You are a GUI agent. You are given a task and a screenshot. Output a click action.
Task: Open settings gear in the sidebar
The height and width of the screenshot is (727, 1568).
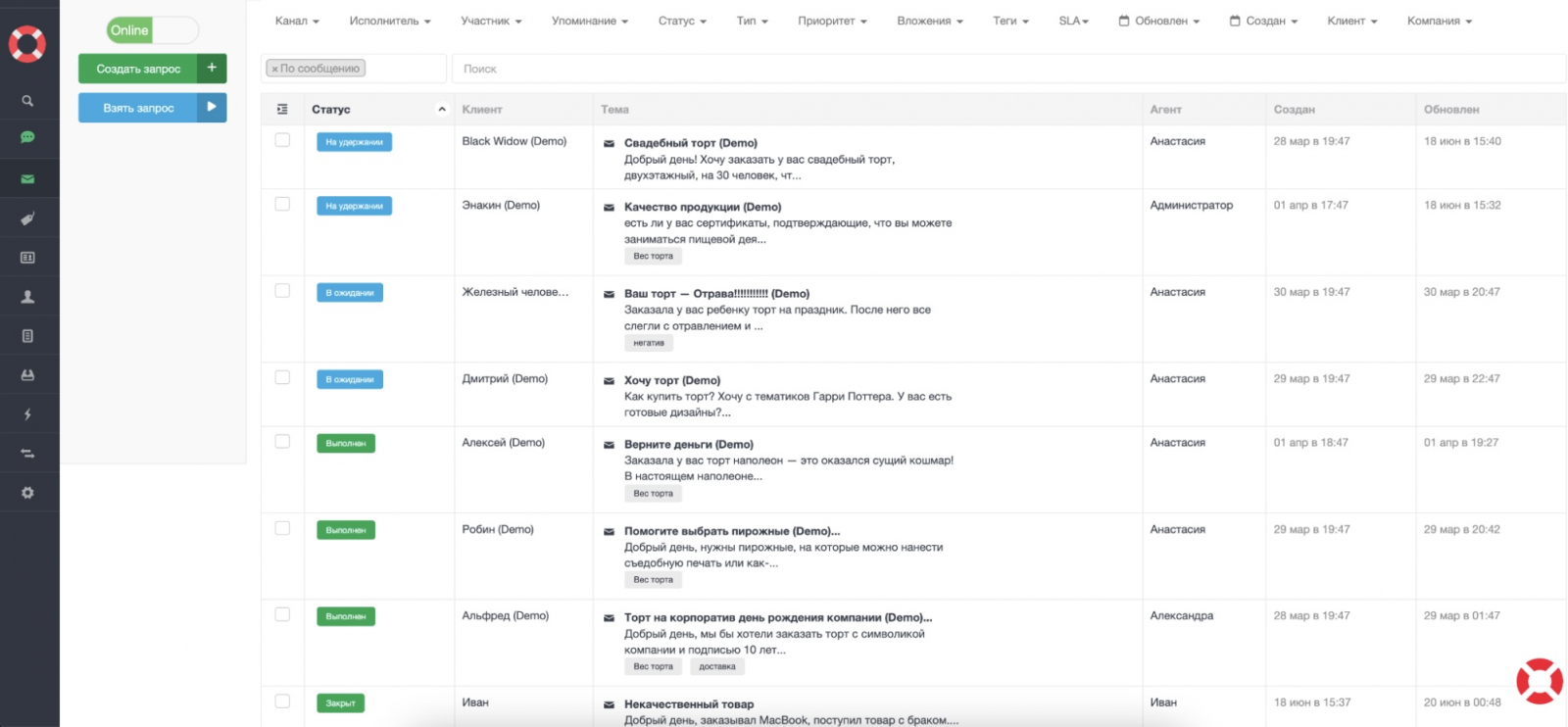pos(27,493)
